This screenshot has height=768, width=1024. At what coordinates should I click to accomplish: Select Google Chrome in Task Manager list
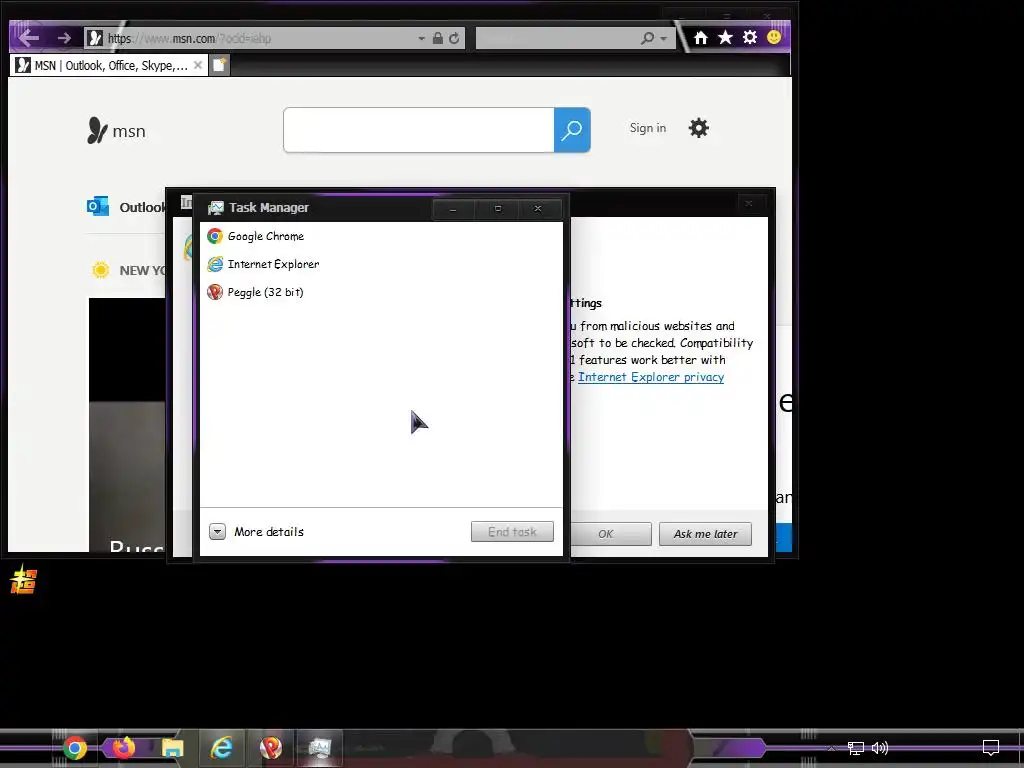pyautogui.click(x=381, y=236)
